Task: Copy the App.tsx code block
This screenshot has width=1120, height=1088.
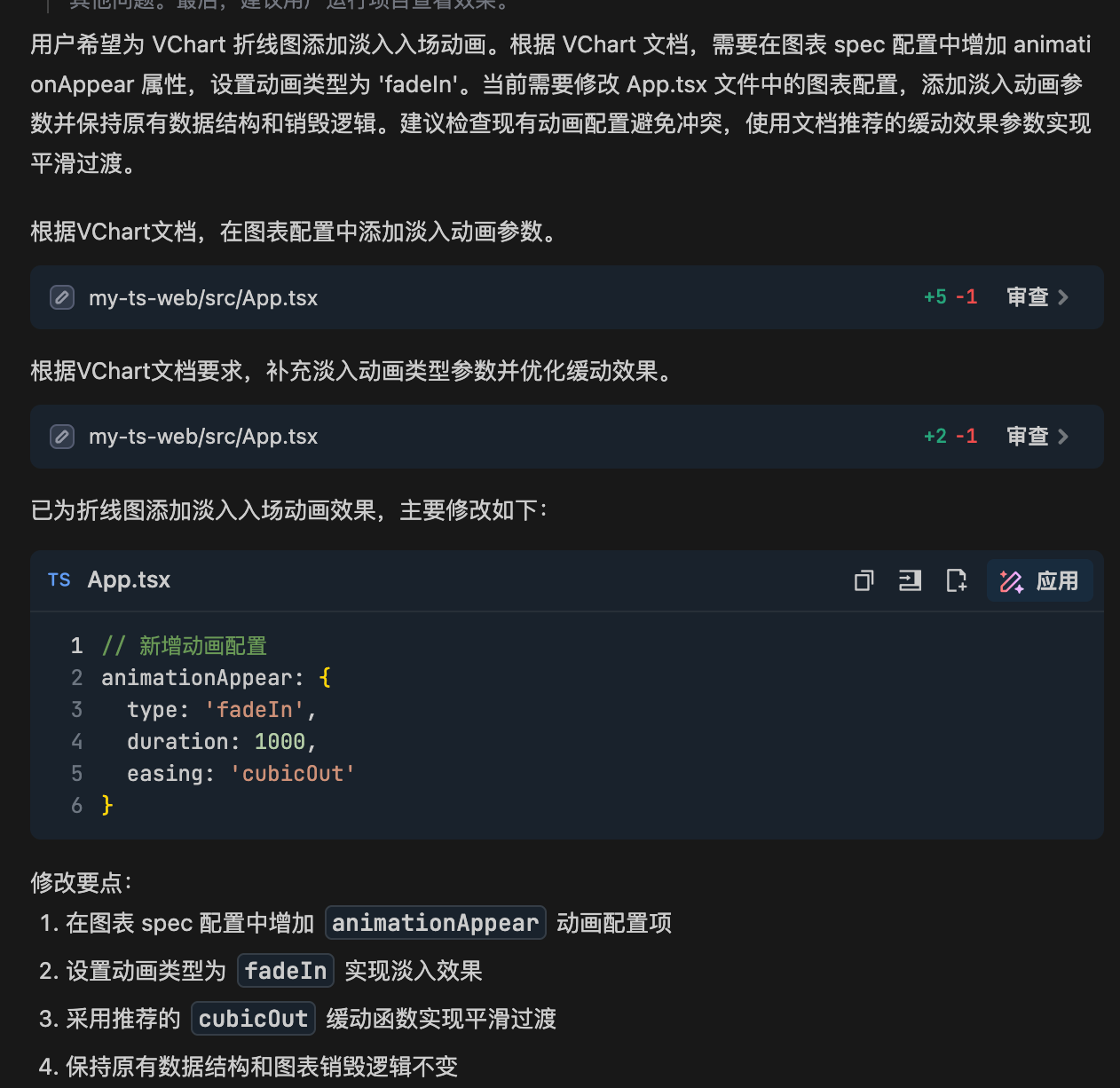Action: coord(864,580)
